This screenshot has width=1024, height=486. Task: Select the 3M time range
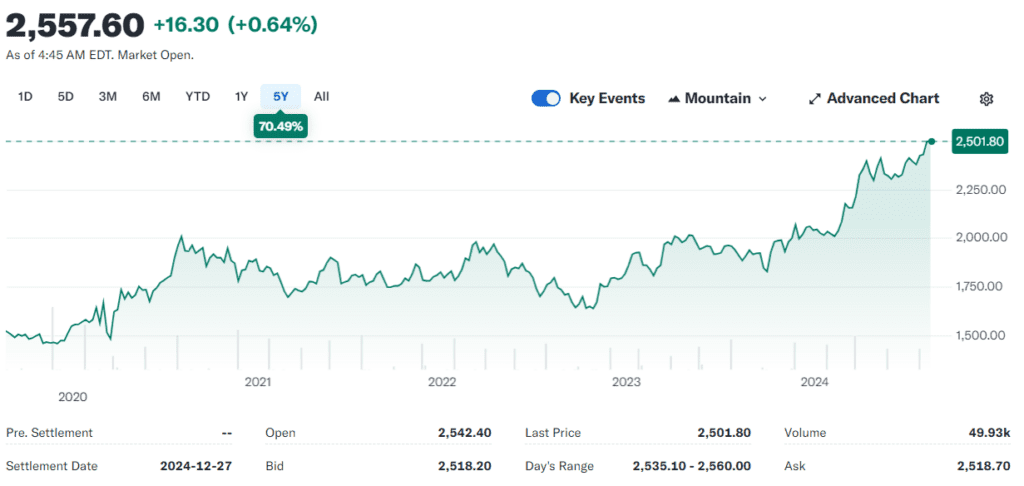pos(108,97)
